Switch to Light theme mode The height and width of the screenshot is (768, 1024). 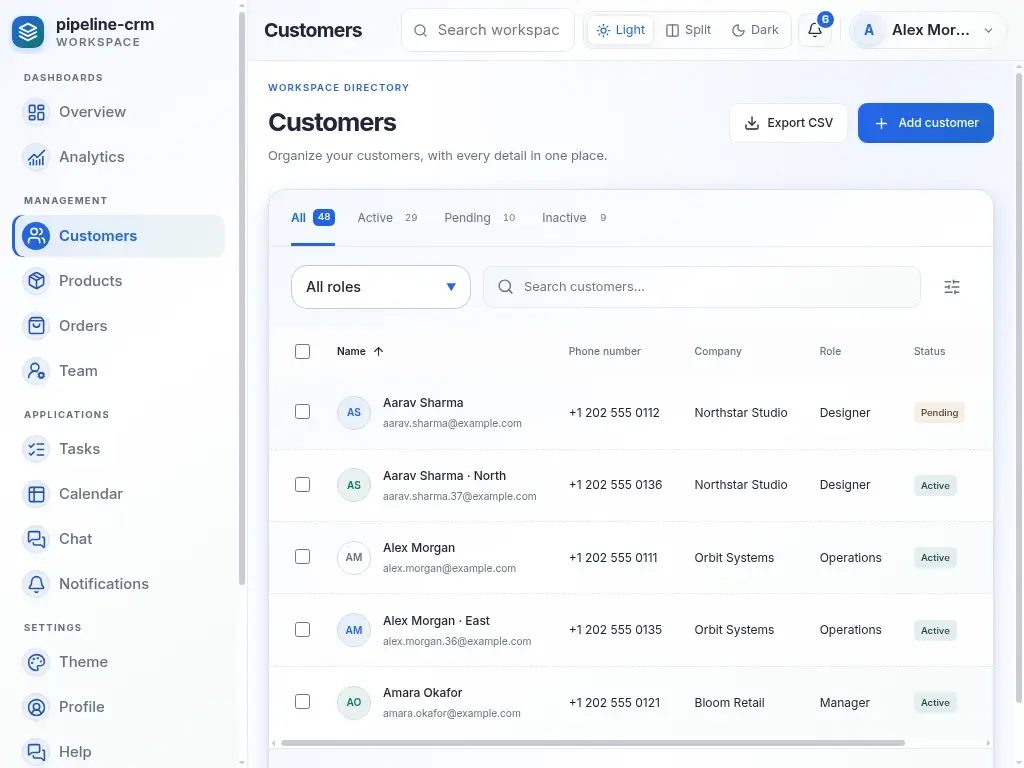pos(620,30)
